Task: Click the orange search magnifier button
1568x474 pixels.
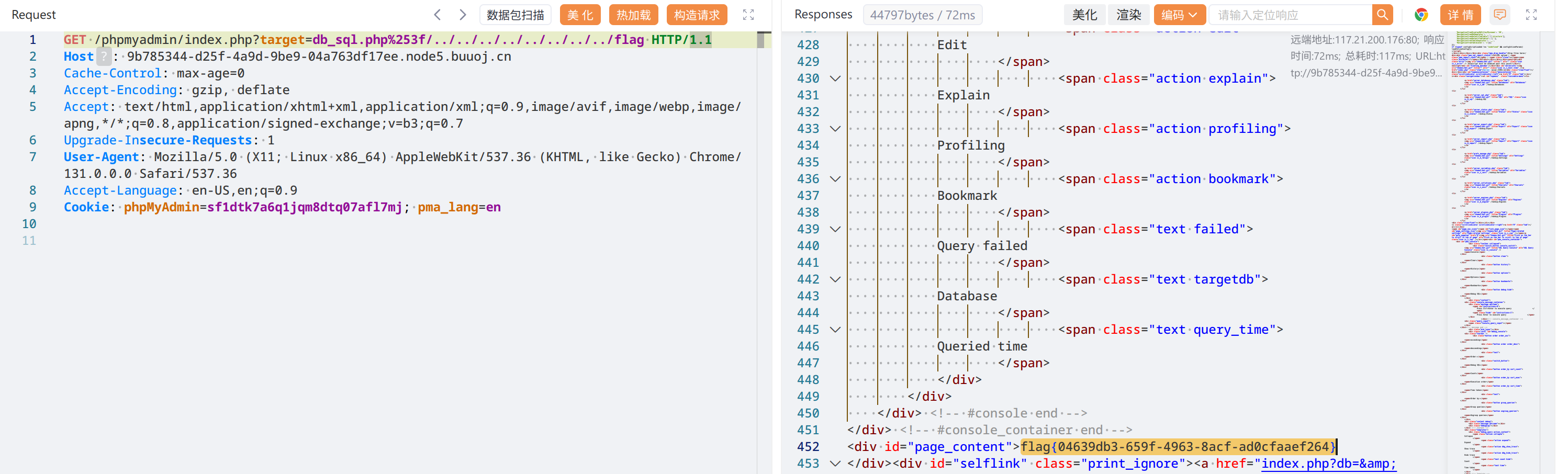Action: click(x=1382, y=15)
